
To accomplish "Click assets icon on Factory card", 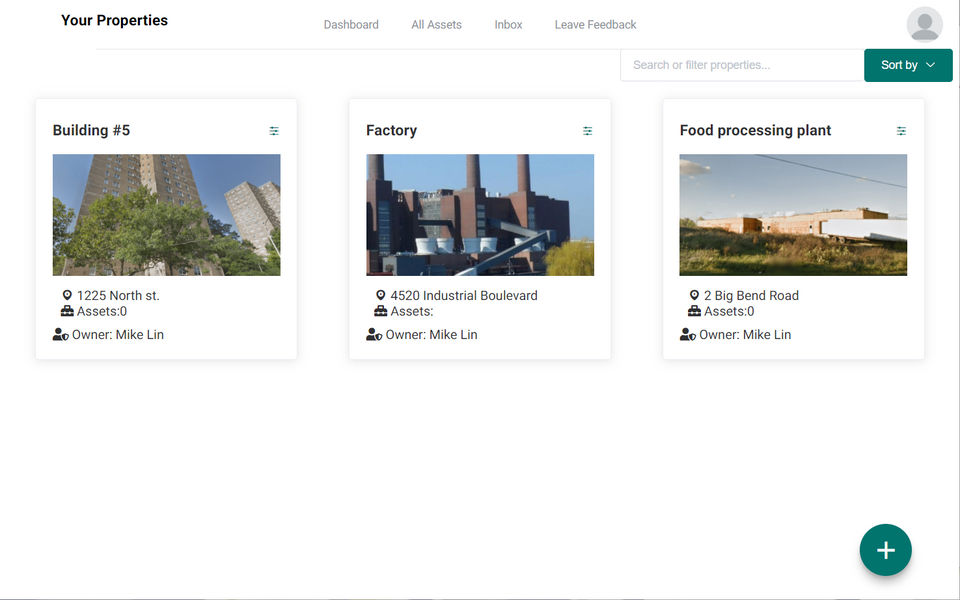I will [x=381, y=311].
